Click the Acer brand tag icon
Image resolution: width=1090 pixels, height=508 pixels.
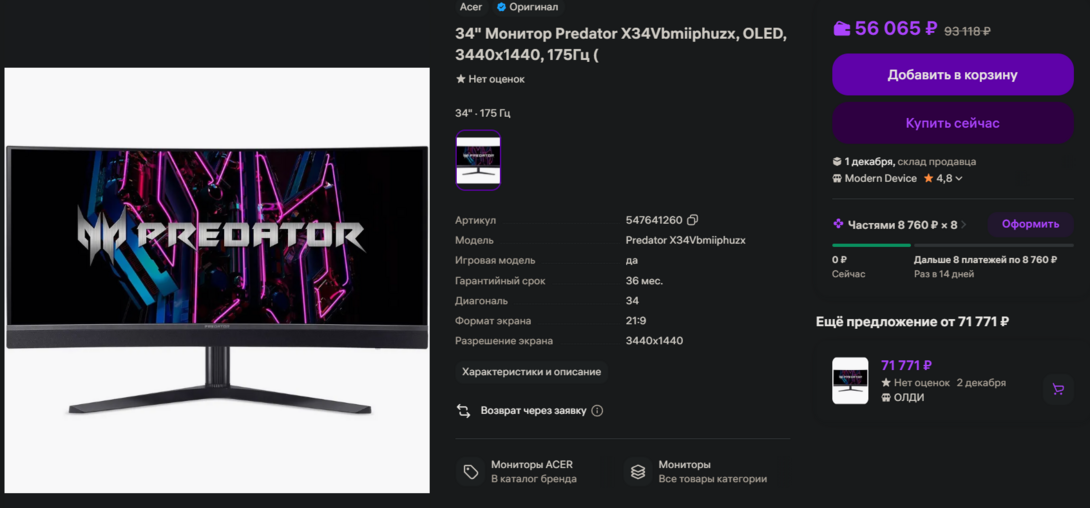(x=471, y=472)
